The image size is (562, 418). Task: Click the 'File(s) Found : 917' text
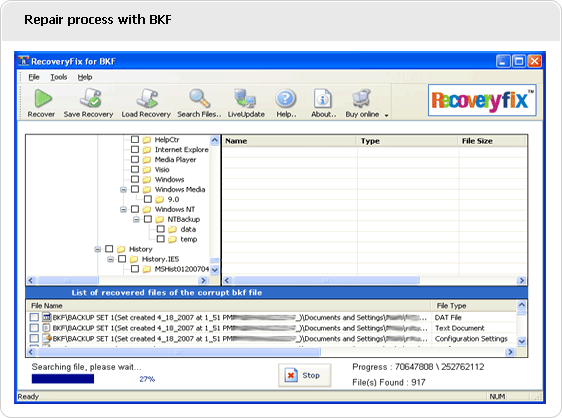click(389, 383)
